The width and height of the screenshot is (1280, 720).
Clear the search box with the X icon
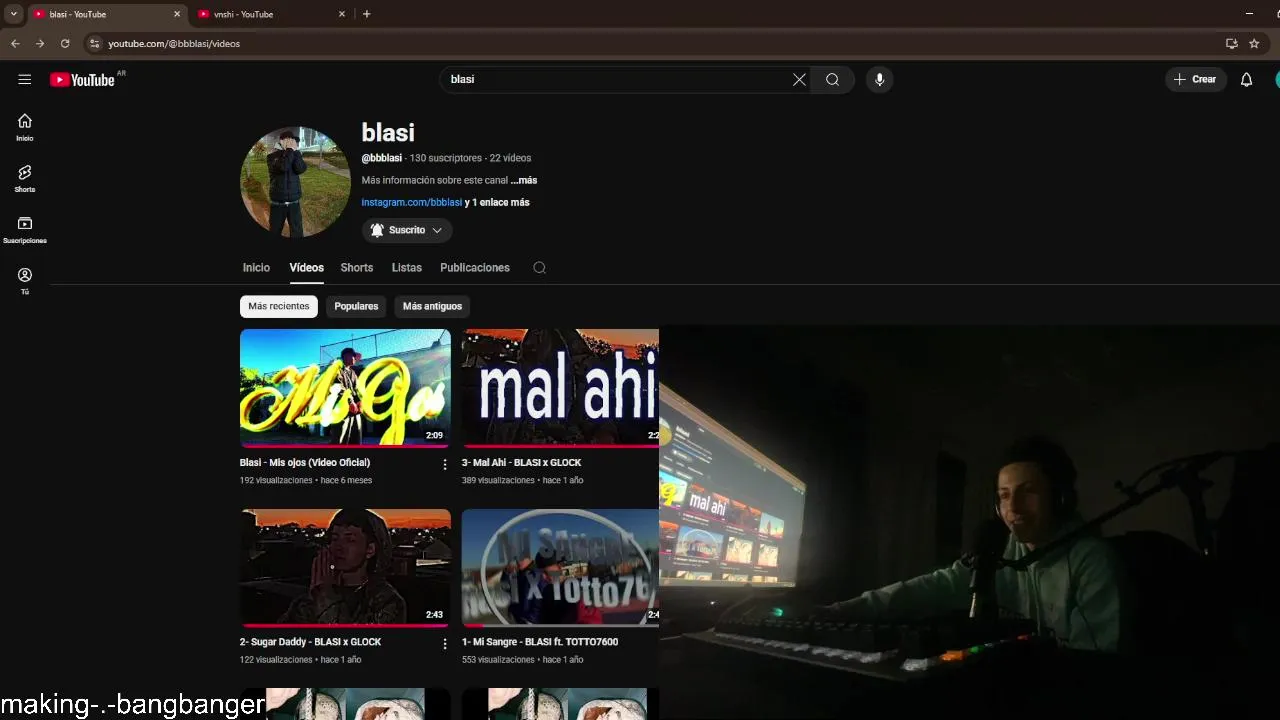point(799,79)
